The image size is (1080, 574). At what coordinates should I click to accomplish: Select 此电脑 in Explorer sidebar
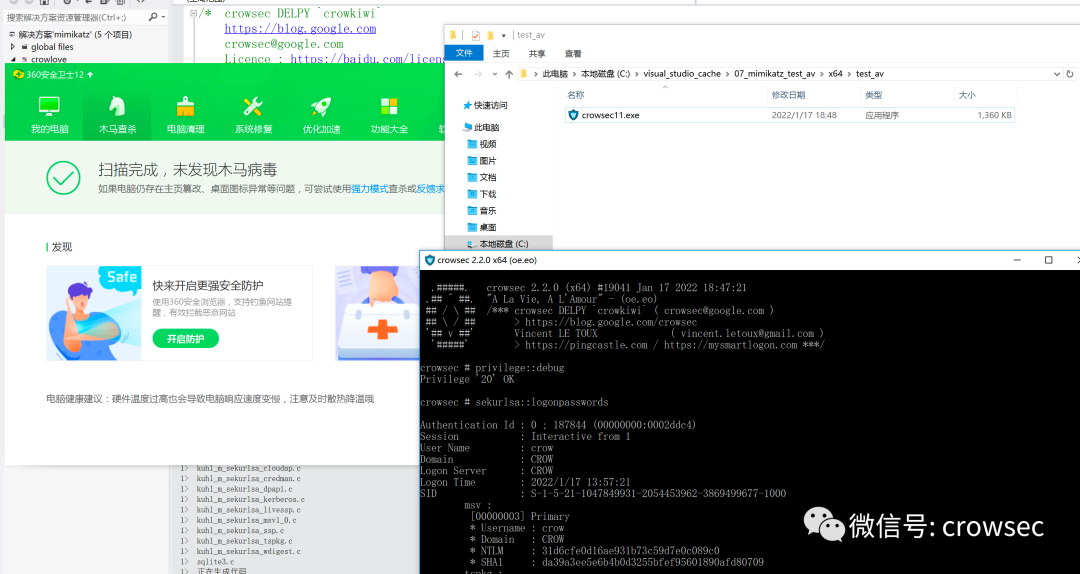480,127
